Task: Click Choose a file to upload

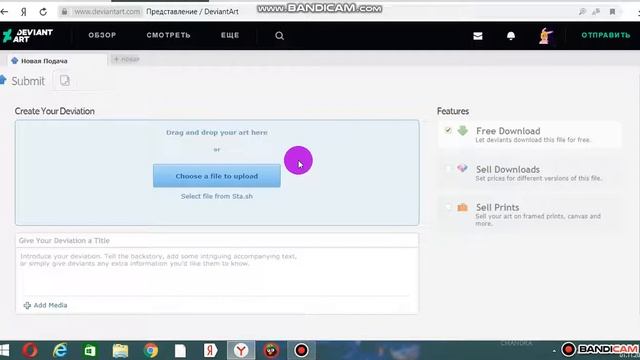Action: pyautogui.click(x=217, y=176)
